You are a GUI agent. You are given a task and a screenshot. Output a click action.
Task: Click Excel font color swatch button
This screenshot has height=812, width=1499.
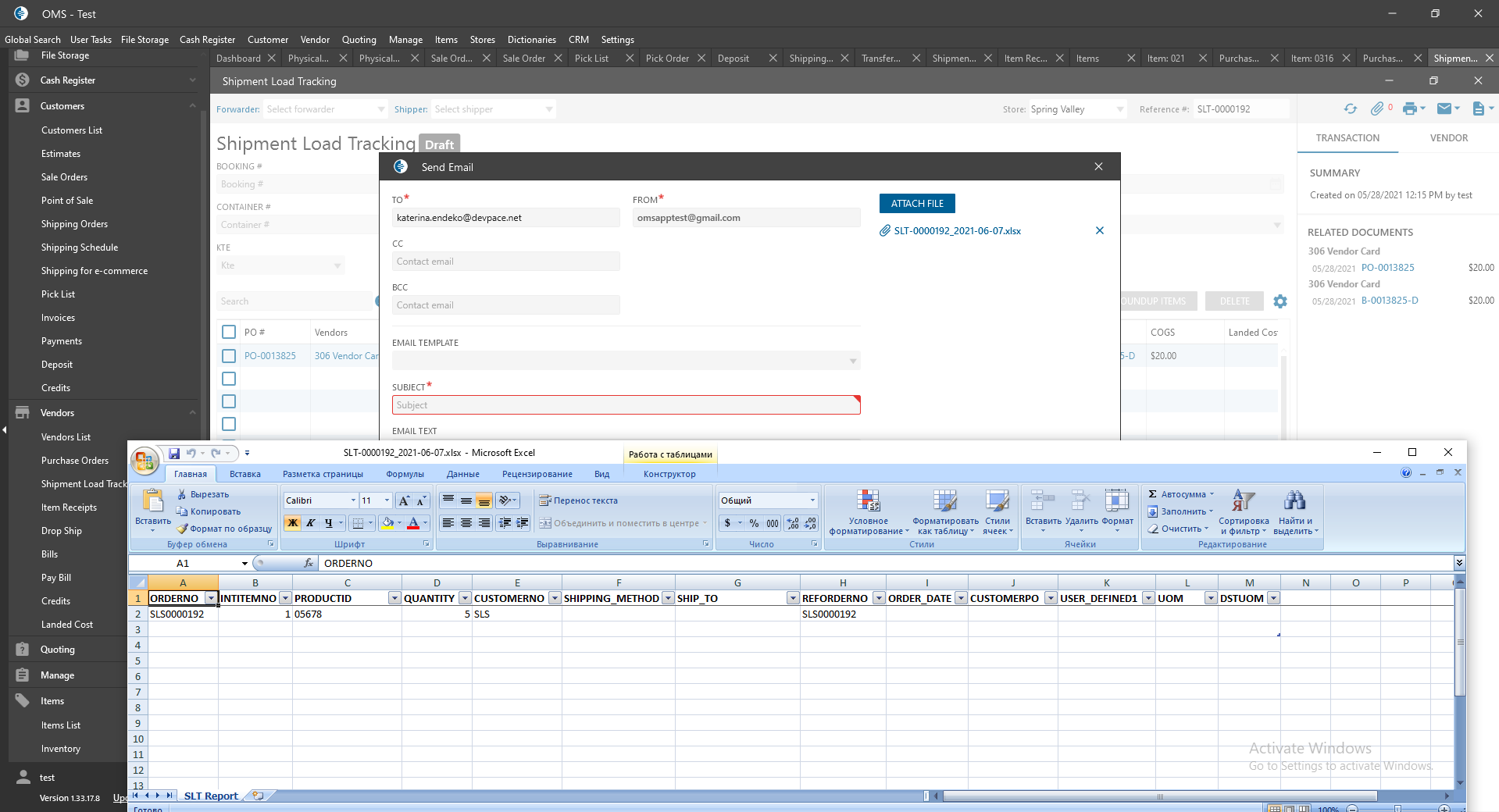(413, 523)
